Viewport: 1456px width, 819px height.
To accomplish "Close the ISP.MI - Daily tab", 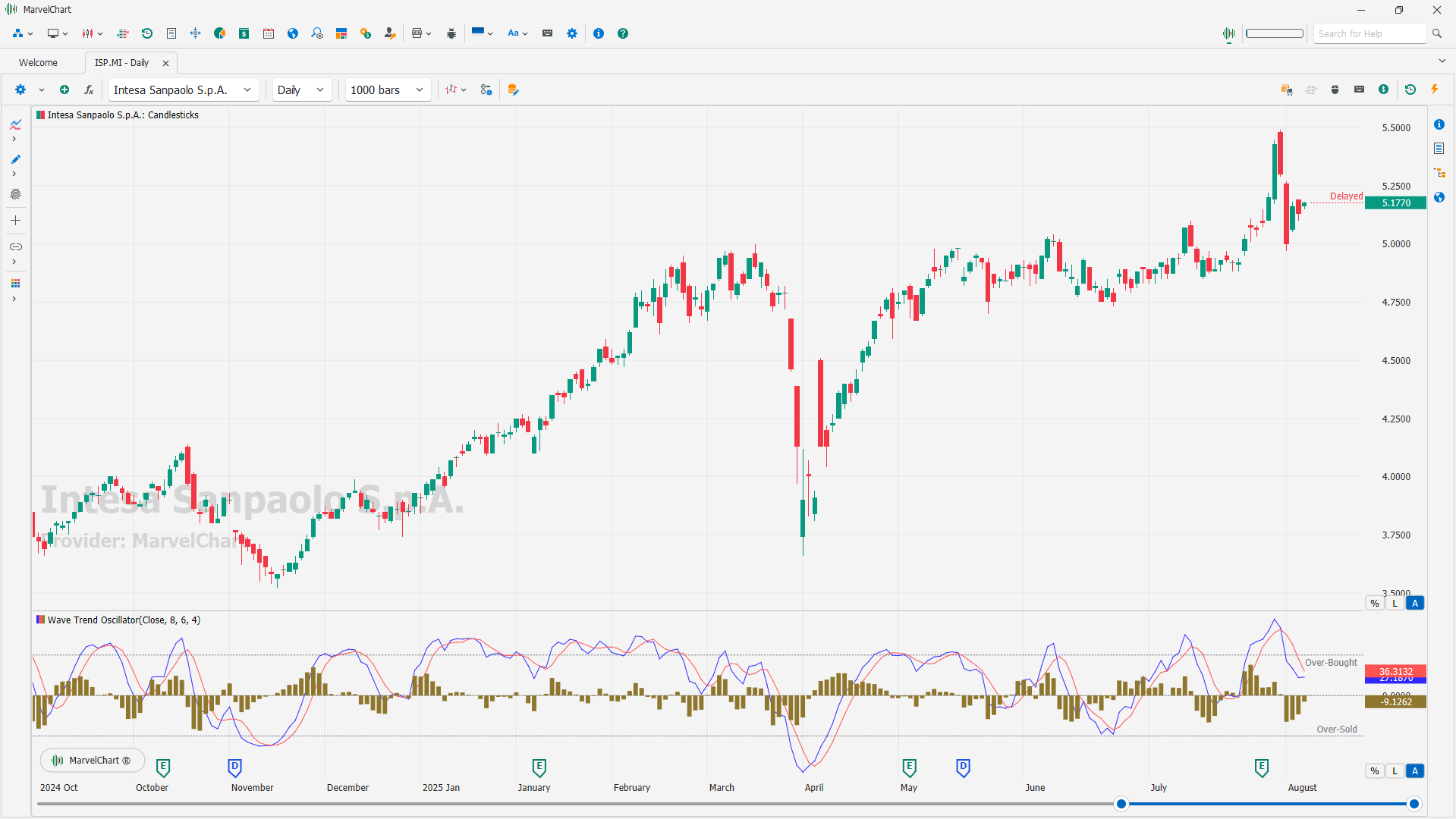I will [165, 63].
